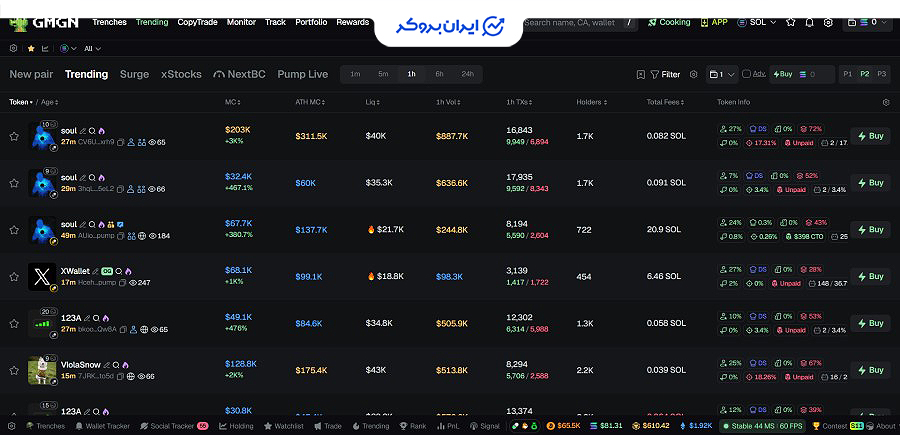Open the APP download link
The image size is (900, 435).
click(713, 22)
